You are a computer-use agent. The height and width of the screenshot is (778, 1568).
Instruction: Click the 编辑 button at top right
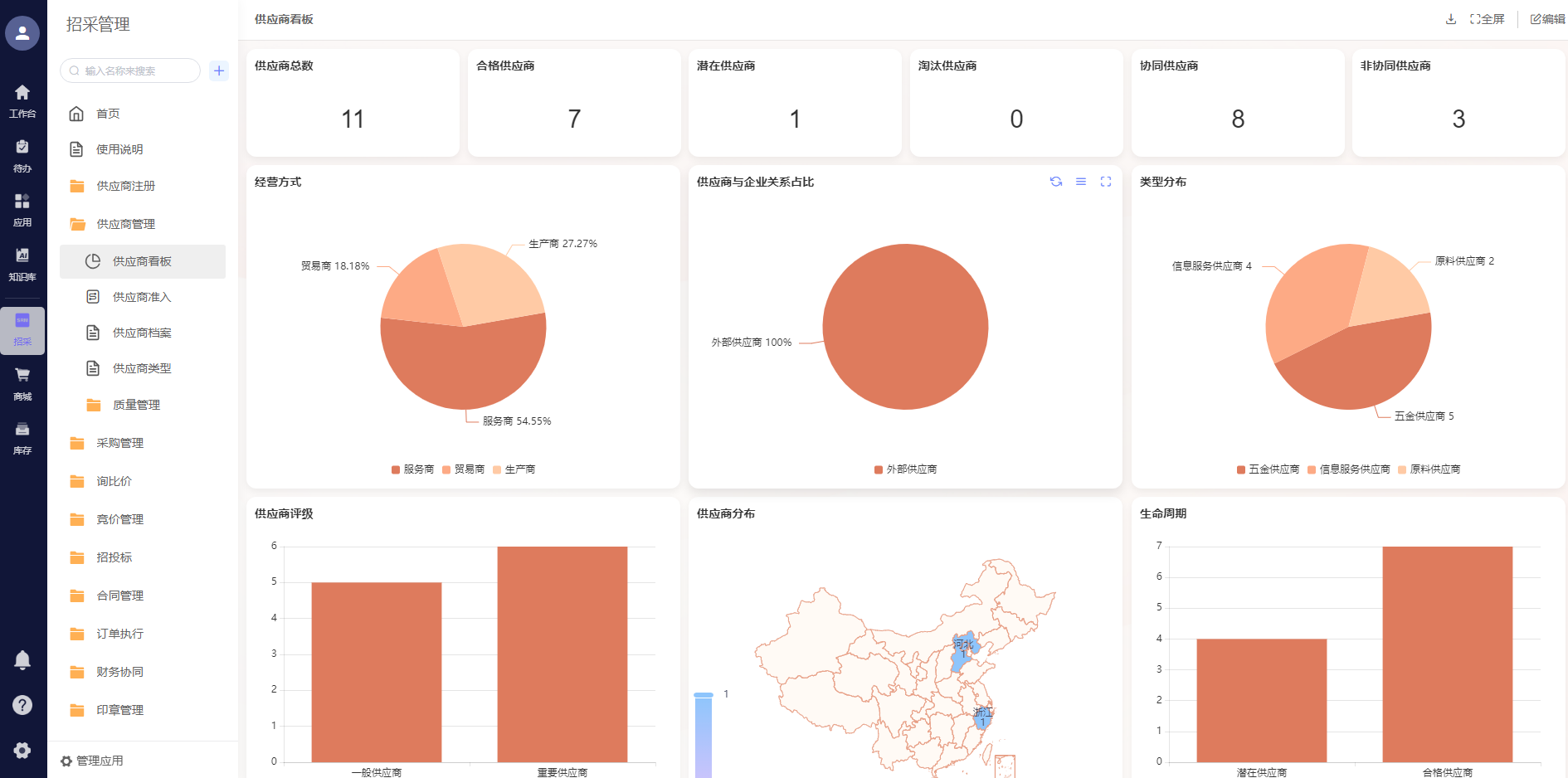coord(1547,19)
